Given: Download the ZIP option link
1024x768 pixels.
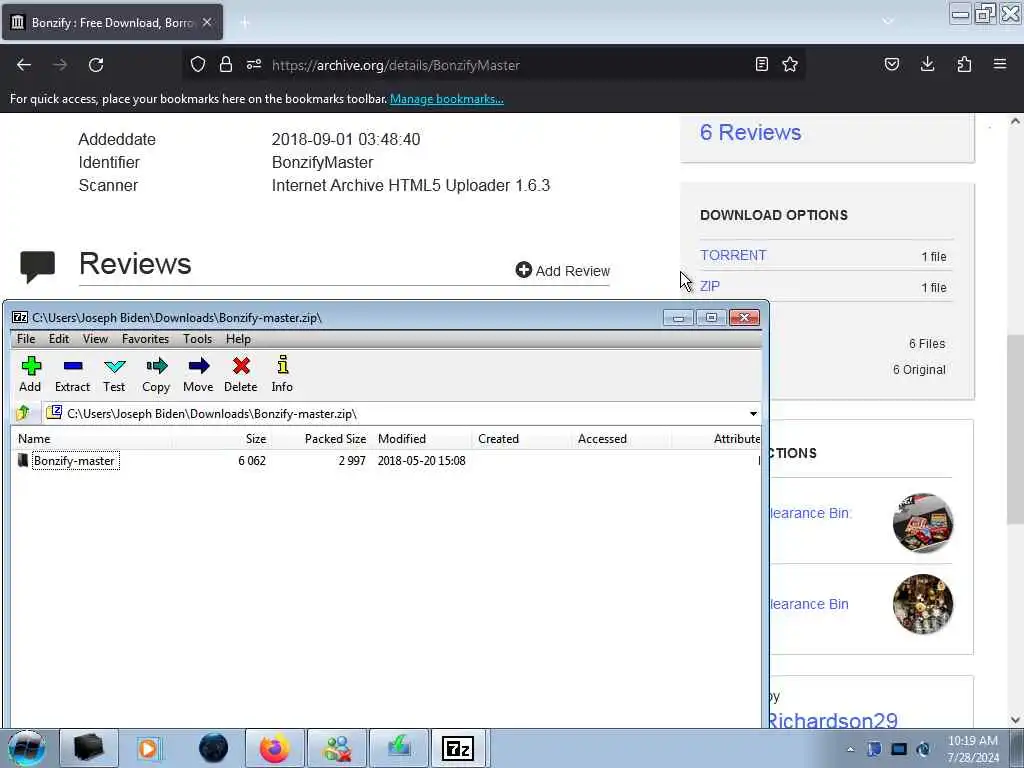Looking at the screenshot, I should pos(710,286).
